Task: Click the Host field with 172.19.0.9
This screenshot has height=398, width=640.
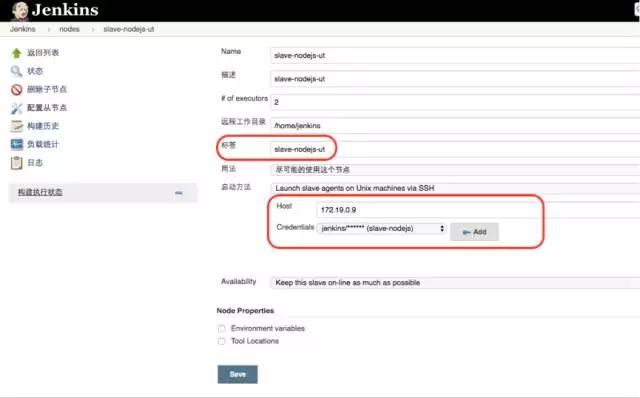Action: click(x=478, y=210)
